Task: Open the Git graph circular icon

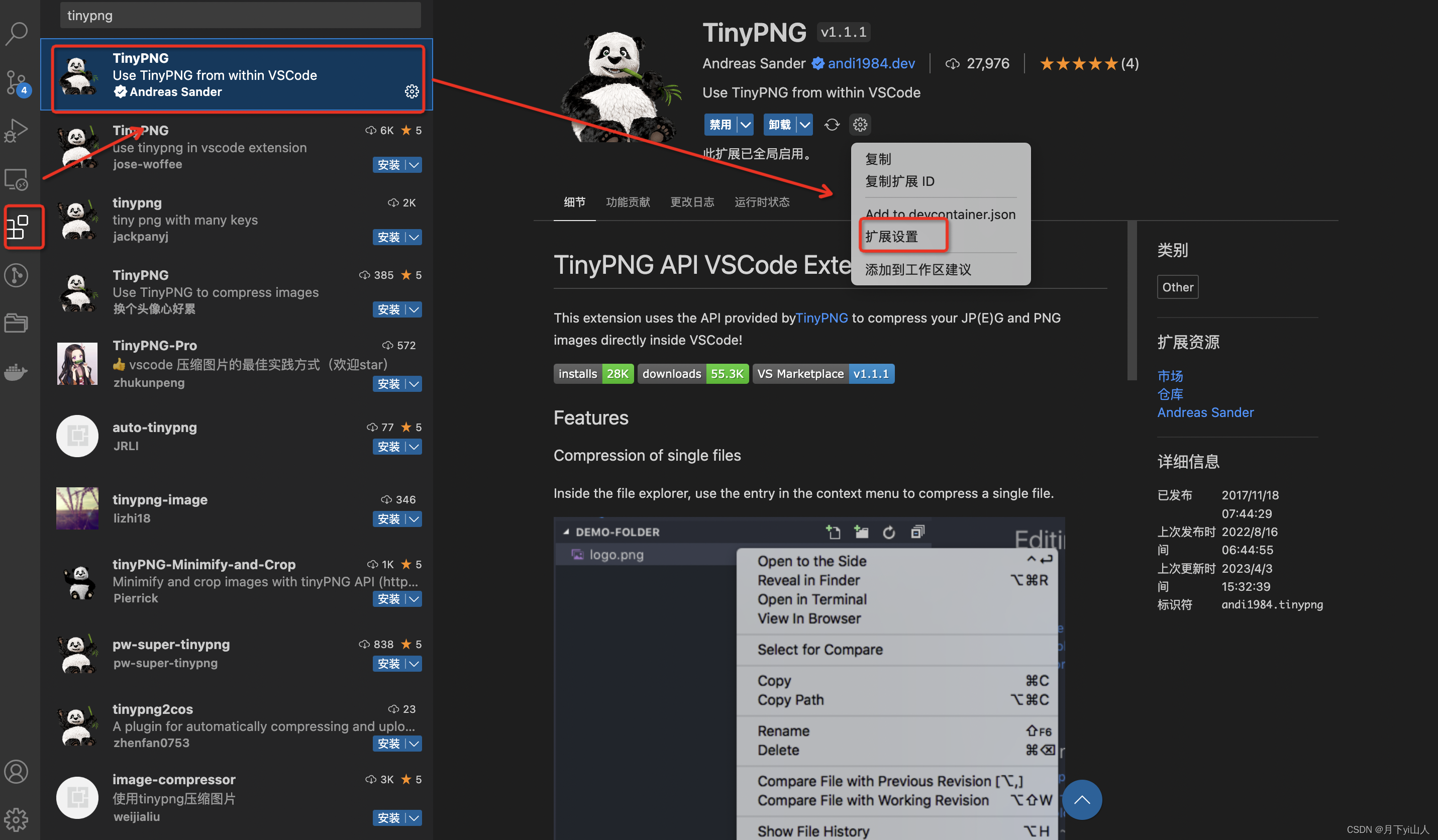Action: point(17,276)
